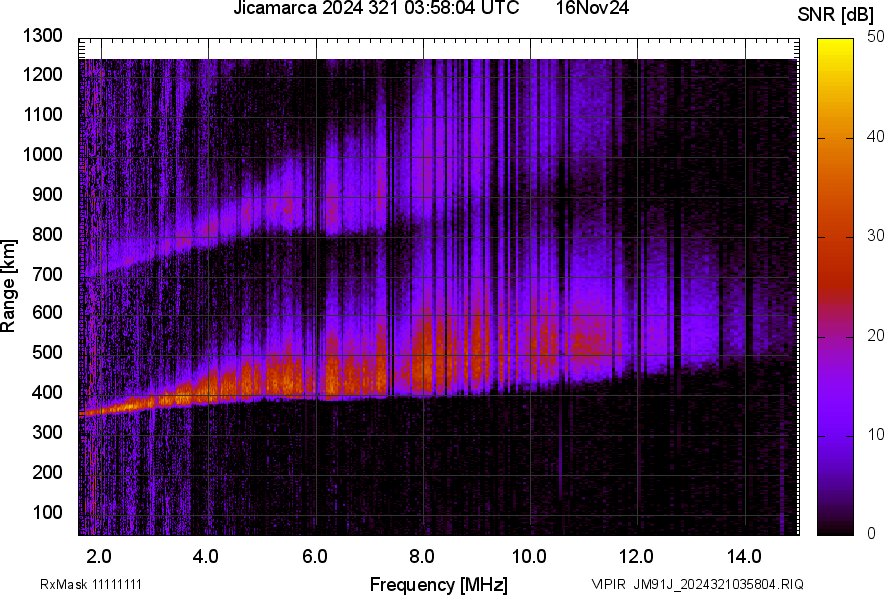Click the SNR [dB] colorbar title
This screenshot has width=884, height=595.
836,15
